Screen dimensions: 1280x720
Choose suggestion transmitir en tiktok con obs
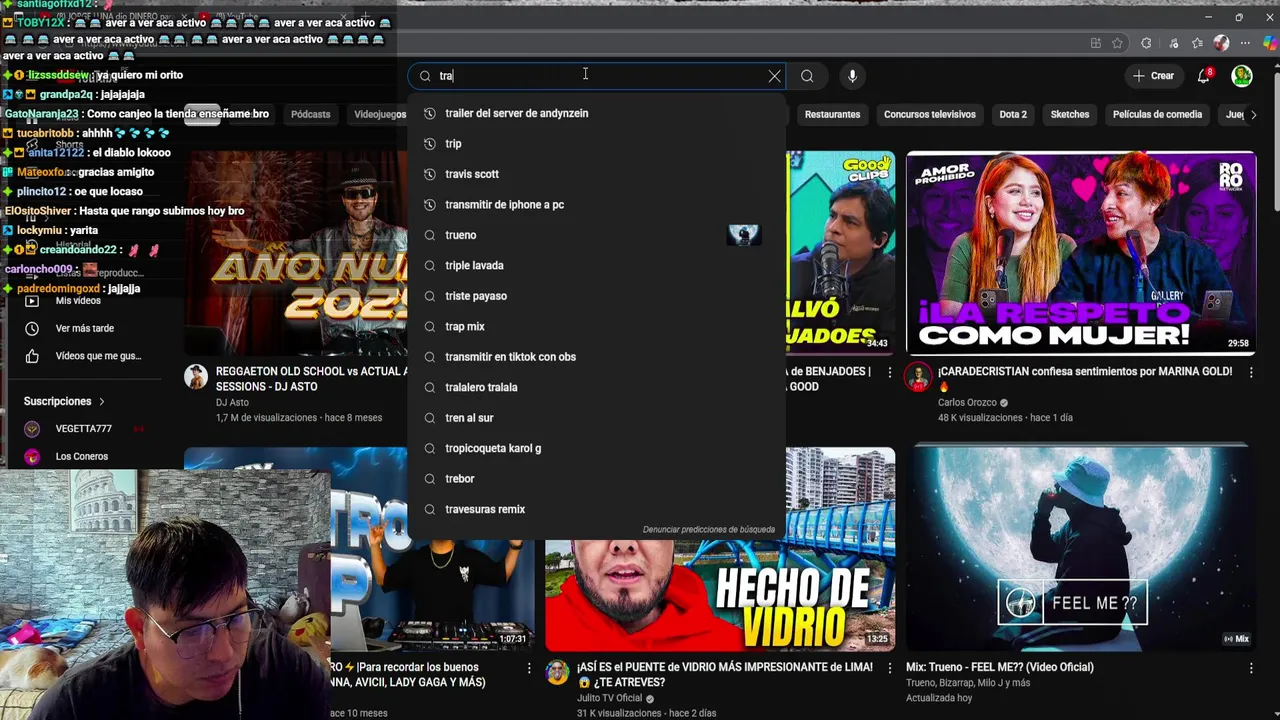(x=597, y=357)
